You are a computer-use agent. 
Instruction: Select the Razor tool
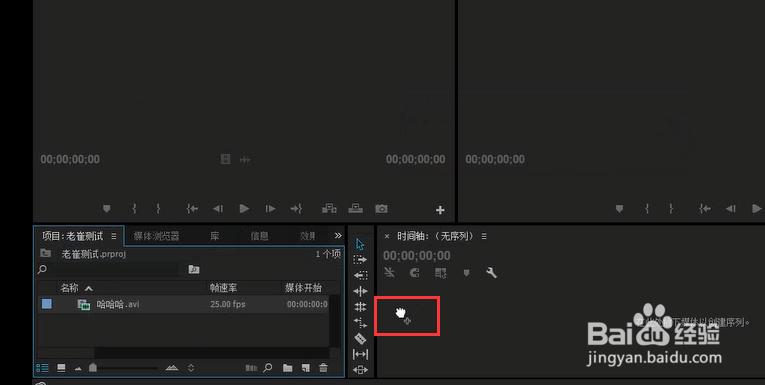point(360,338)
